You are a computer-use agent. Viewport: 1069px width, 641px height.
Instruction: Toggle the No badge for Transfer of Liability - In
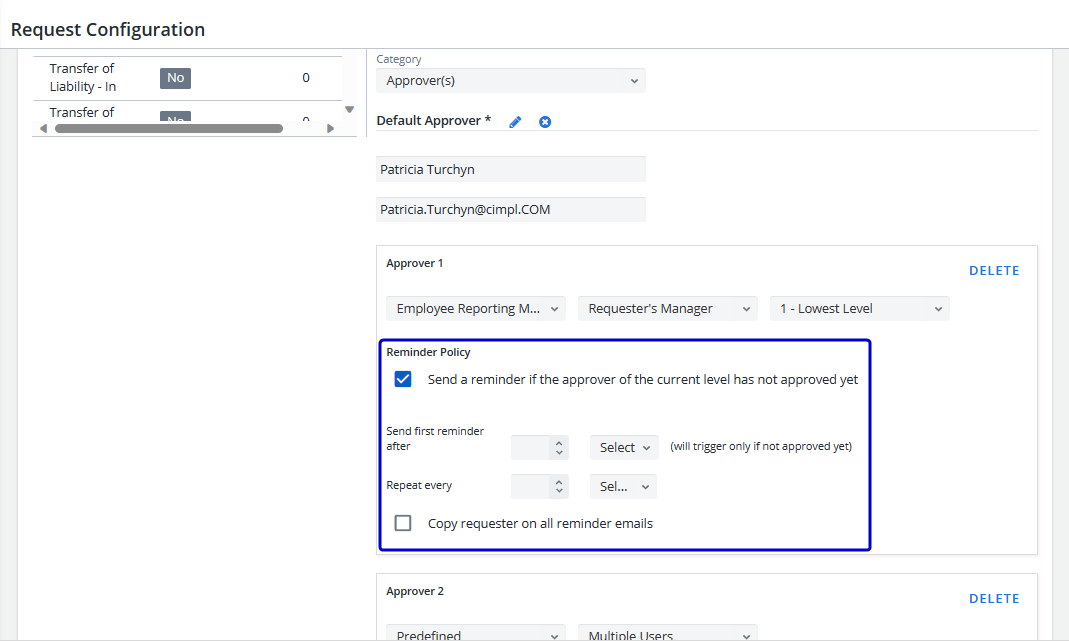pos(175,78)
